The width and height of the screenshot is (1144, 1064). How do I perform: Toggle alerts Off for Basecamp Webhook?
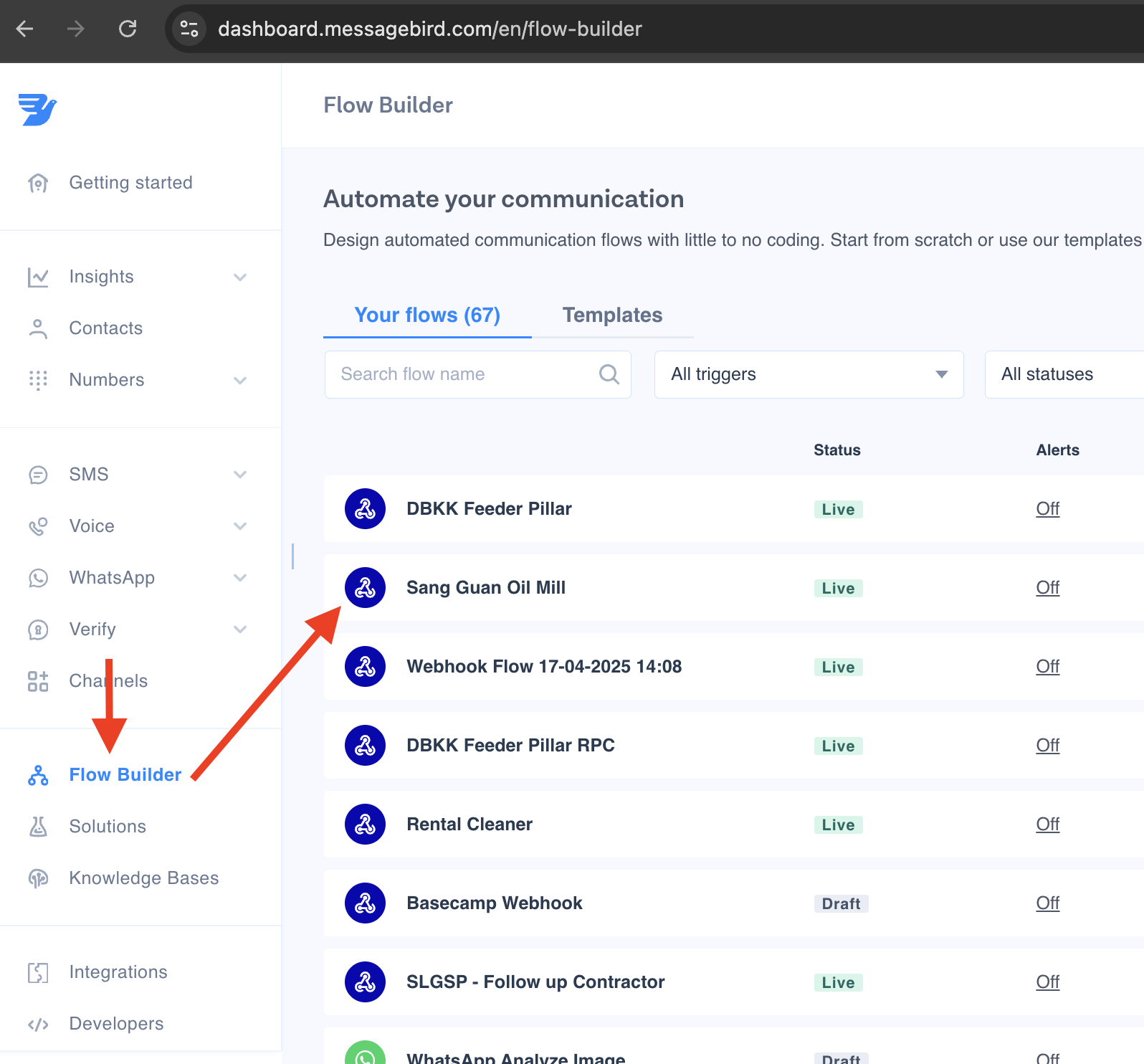tap(1047, 903)
